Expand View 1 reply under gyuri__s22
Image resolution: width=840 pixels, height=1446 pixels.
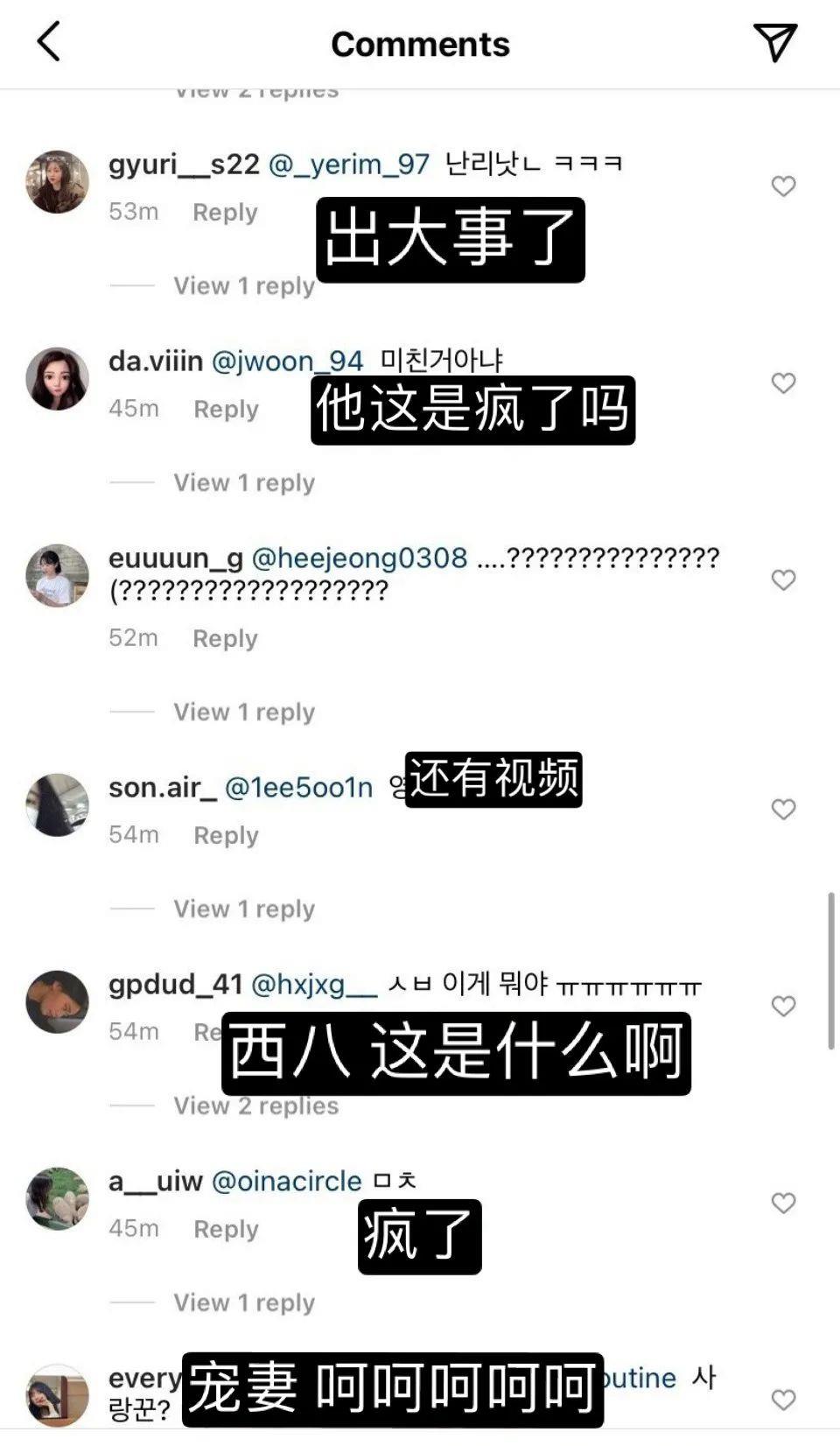[243, 286]
